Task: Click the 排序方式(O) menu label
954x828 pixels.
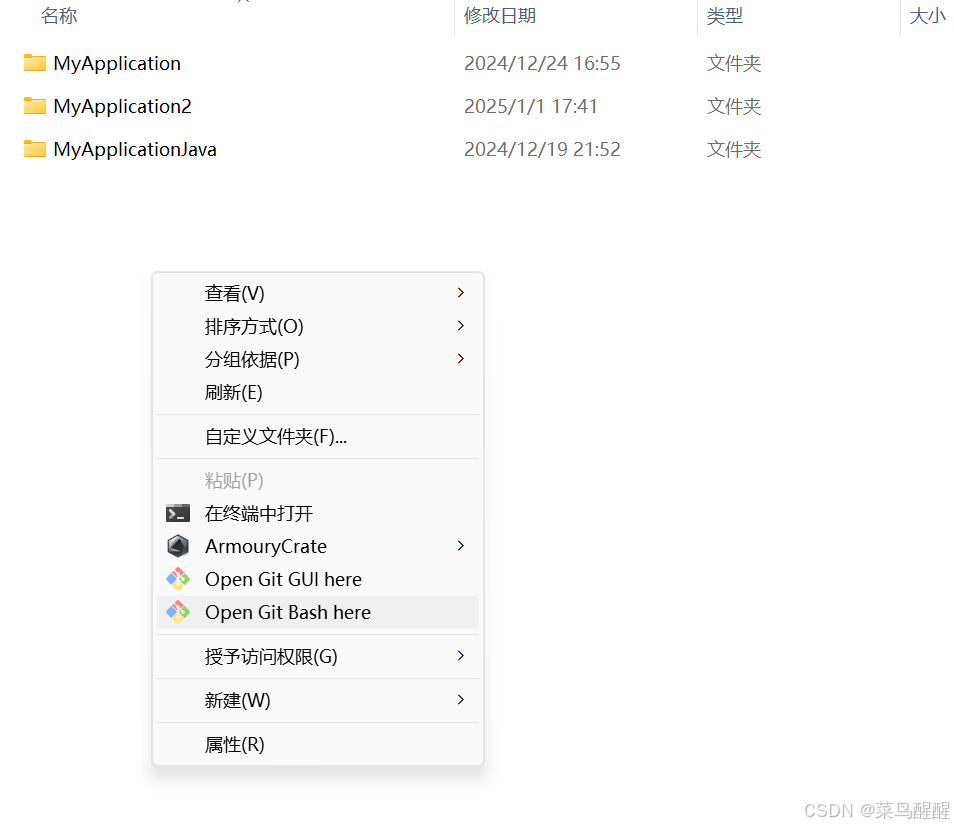Action: [x=254, y=326]
